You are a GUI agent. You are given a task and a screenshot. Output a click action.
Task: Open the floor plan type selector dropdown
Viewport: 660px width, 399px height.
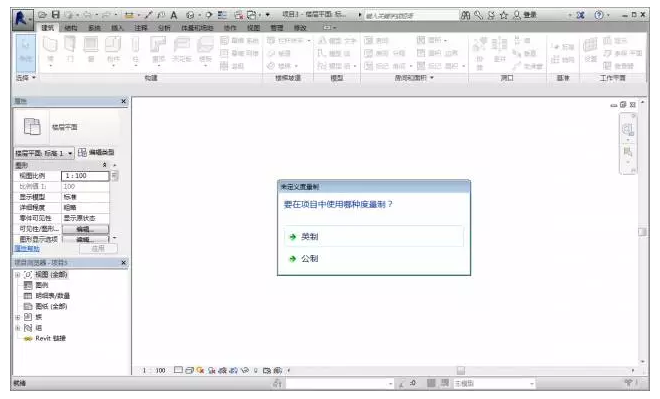(x=44, y=153)
